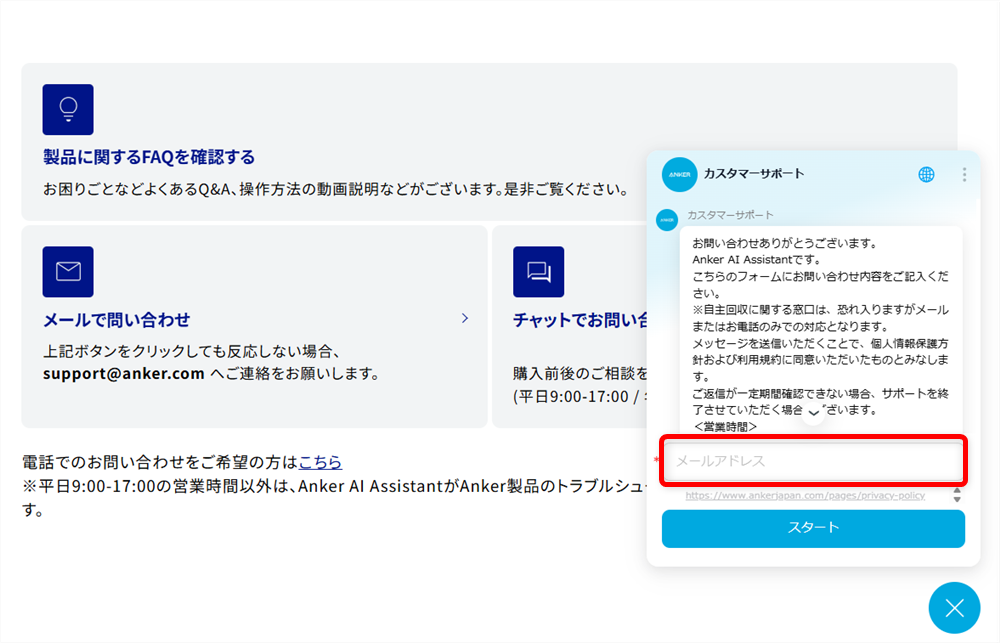Click the chevron arrow on mail inquiry card
The width and height of the screenshot is (1000, 643).
465,318
